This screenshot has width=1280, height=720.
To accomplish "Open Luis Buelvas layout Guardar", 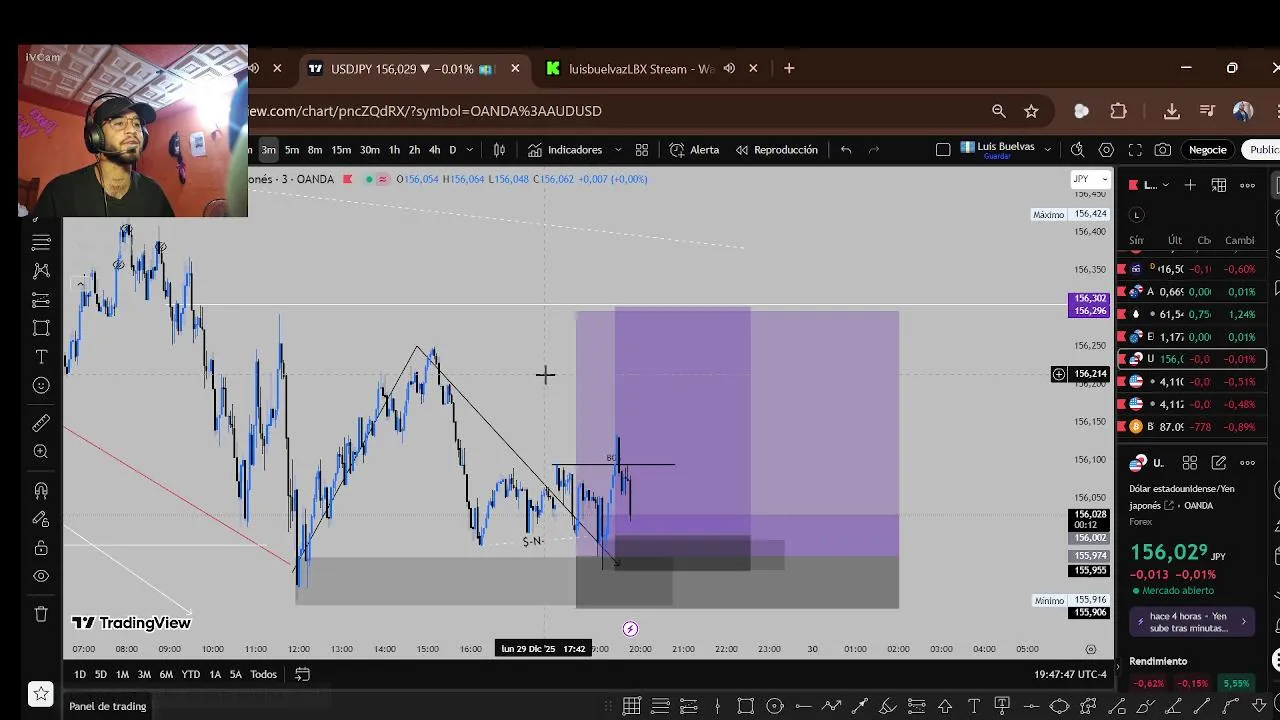I will (x=998, y=150).
